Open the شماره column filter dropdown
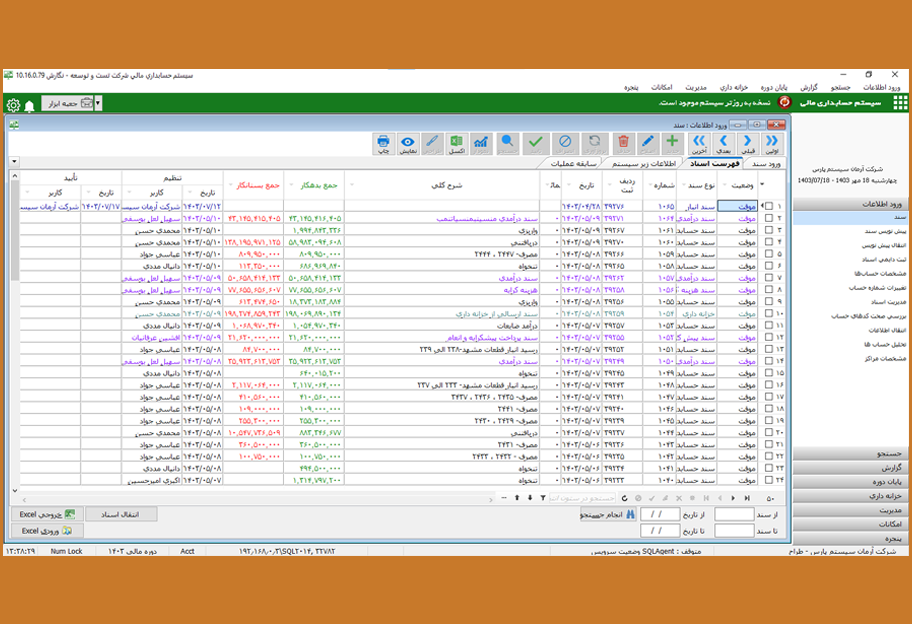The height and width of the screenshot is (624, 912). pyautogui.click(x=650, y=186)
